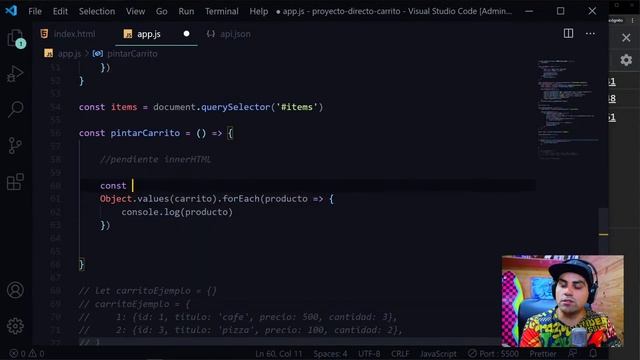Change language mode JavaScript
Image resolution: width=640 pixels, height=360 pixels.
click(438, 353)
